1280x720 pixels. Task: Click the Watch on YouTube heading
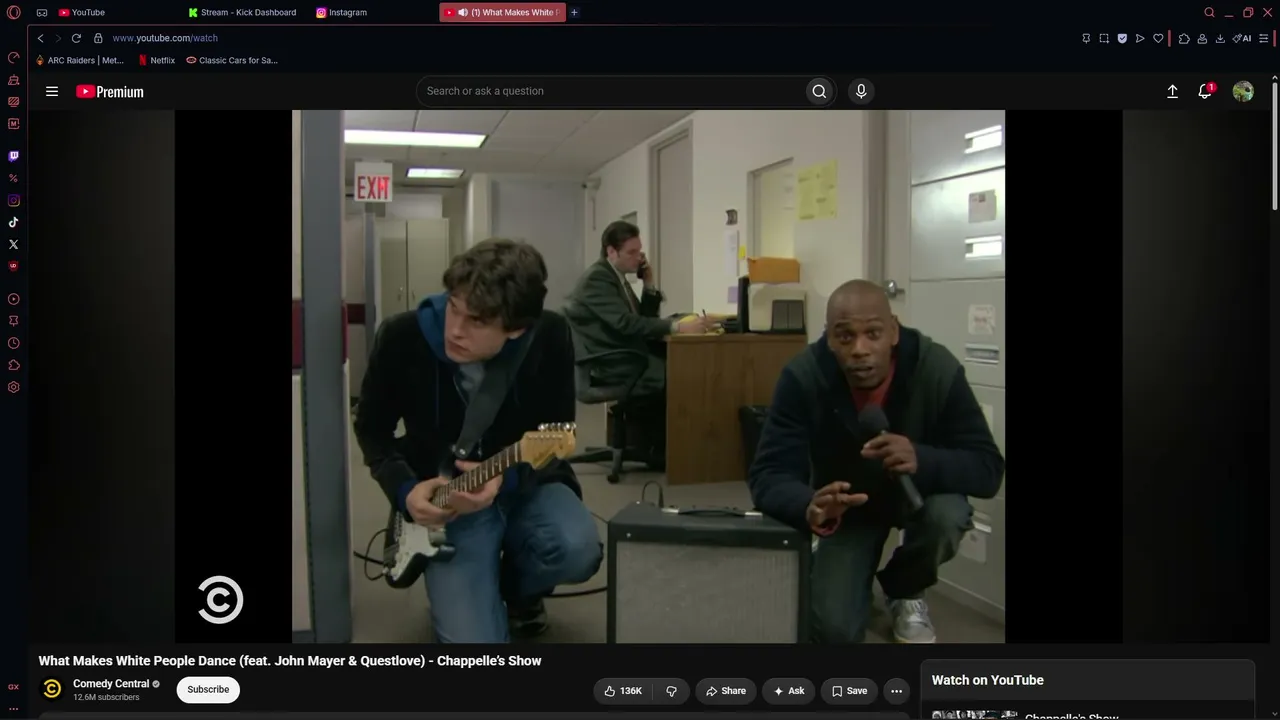(988, 680)
